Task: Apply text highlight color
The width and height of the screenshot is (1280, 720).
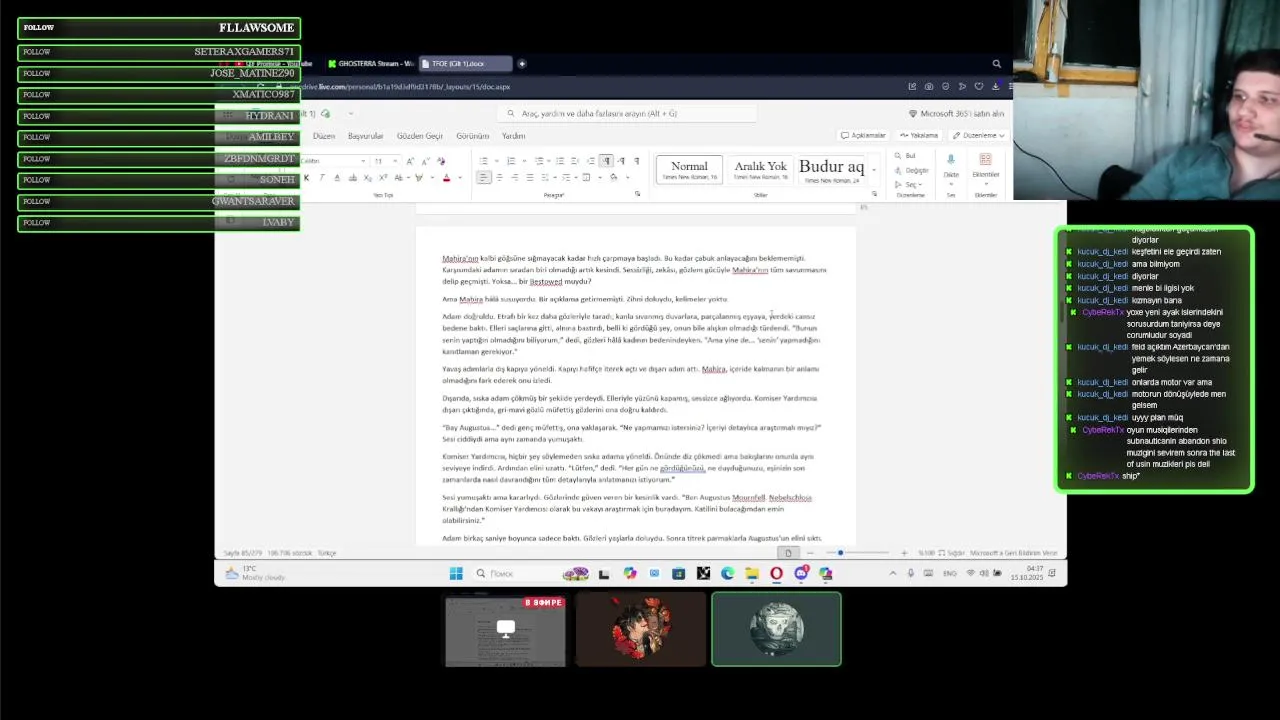Action: click(419, 177)
